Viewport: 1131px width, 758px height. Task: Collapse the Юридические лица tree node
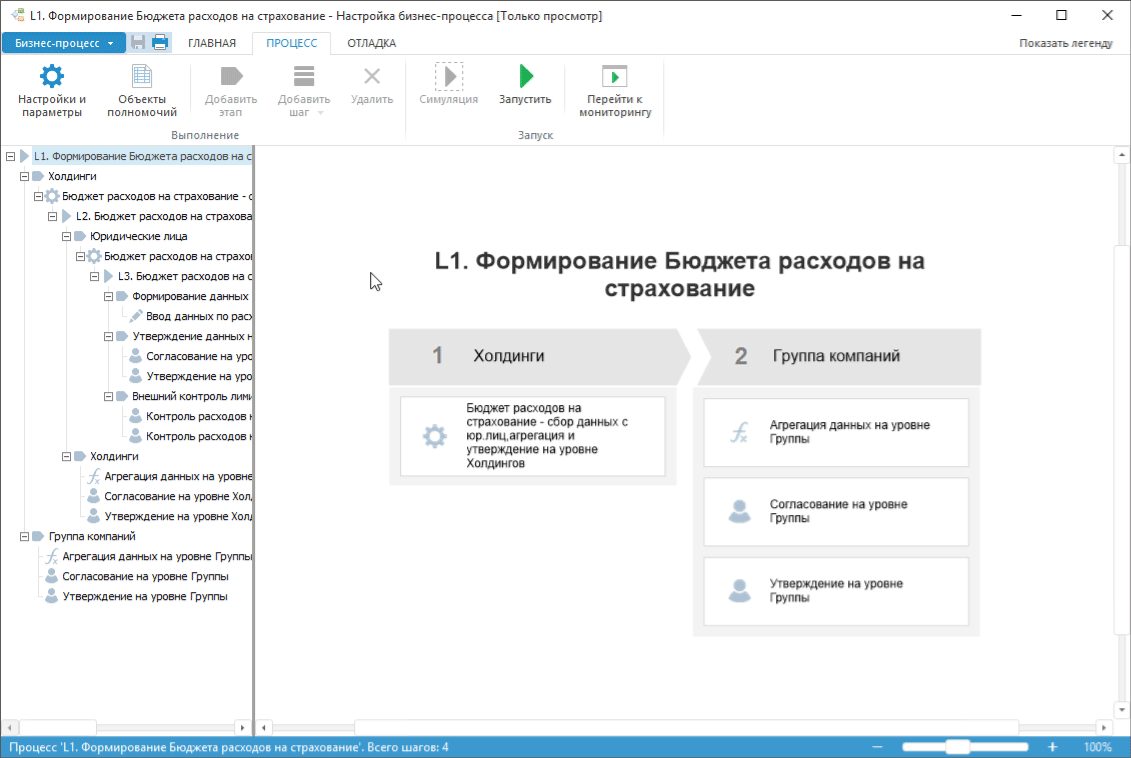(x=66, y=236)
